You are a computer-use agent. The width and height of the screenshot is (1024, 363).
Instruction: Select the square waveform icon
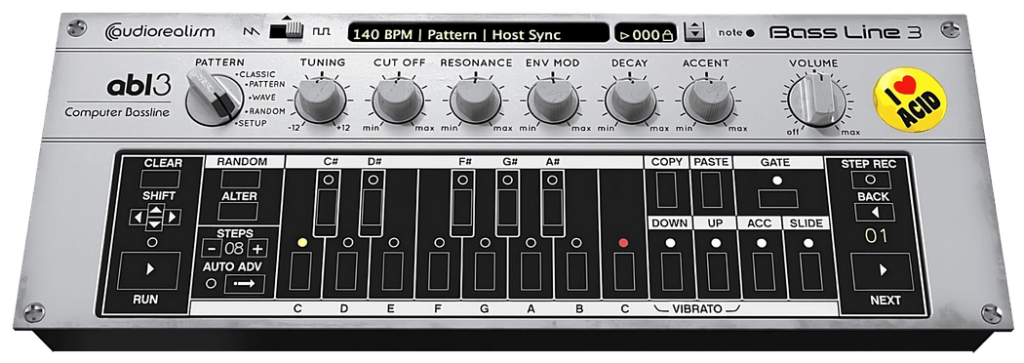tap(321, 31)
